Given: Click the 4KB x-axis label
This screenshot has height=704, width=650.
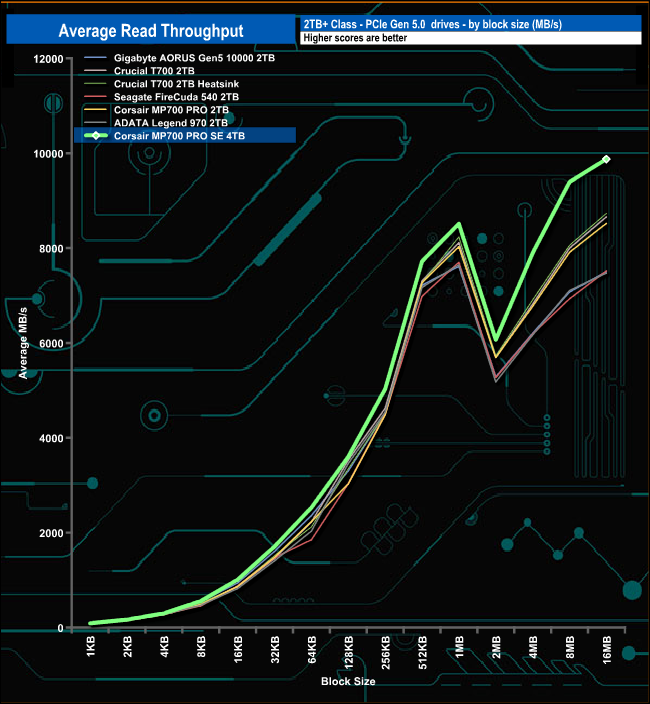Looking at the screenshot, I should coord(164,647).
